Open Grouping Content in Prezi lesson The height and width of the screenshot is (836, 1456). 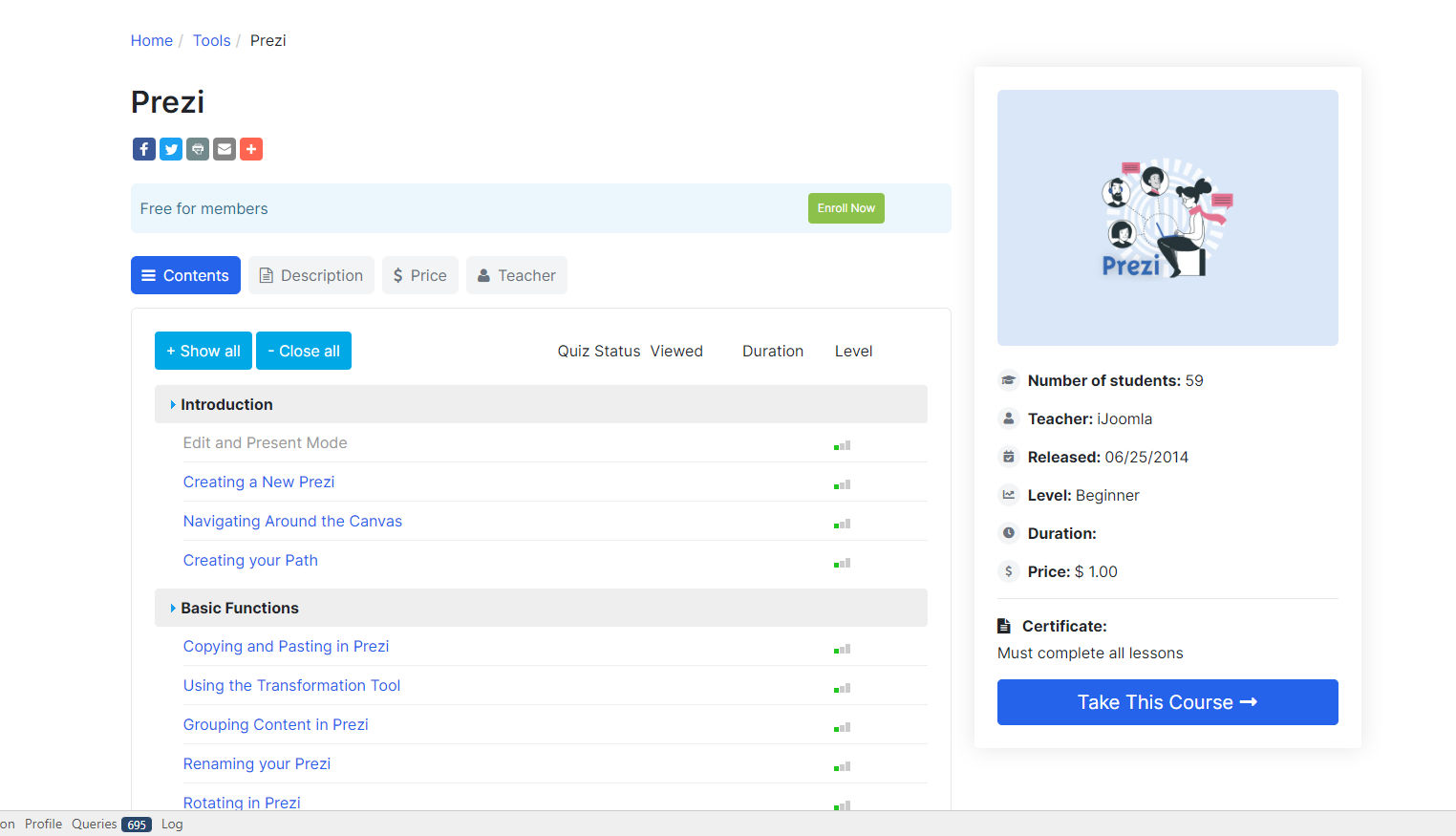point(275,724)
